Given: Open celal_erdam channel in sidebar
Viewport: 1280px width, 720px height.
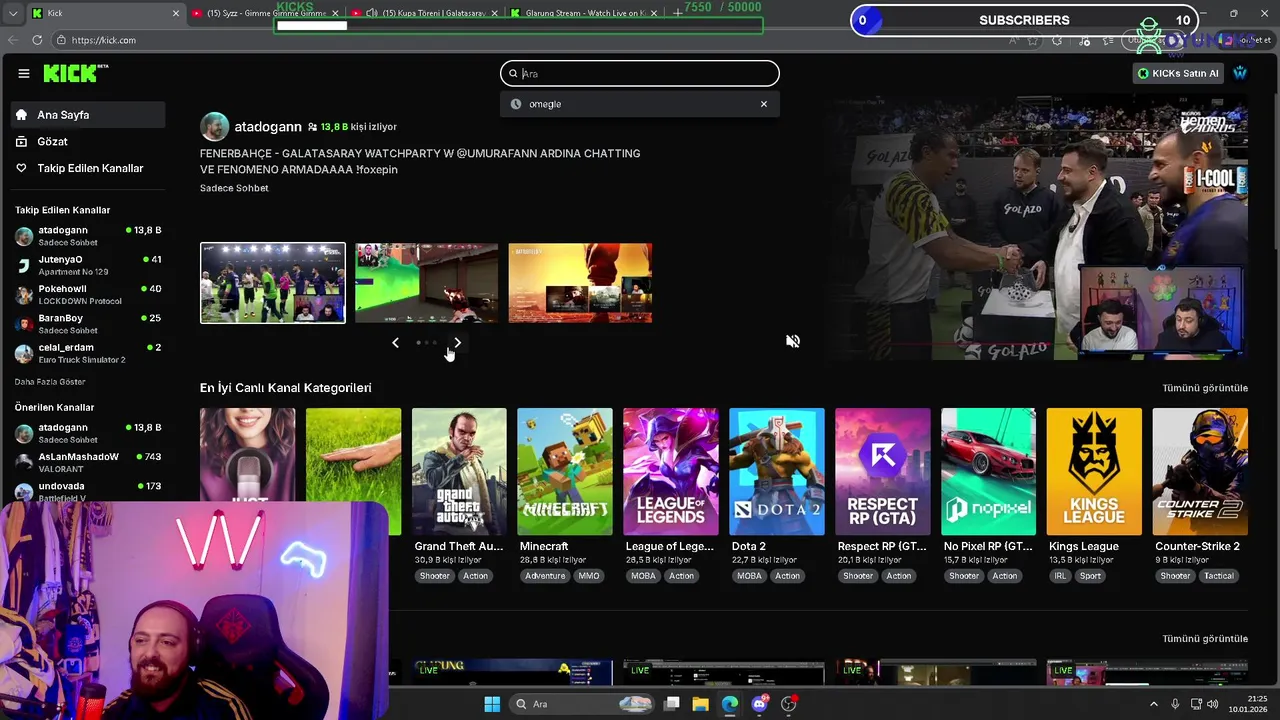Looking at the screenshot, I should tap(88, 353).
